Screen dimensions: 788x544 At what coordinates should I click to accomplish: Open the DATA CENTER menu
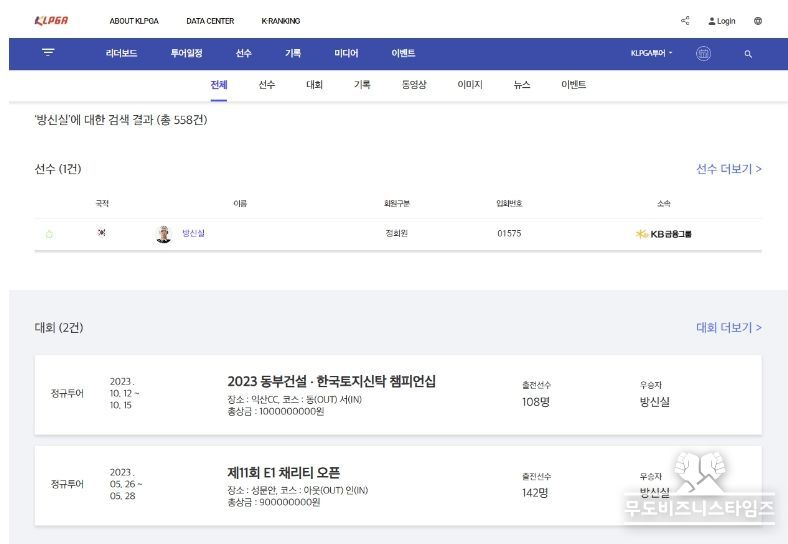[210, 21]
